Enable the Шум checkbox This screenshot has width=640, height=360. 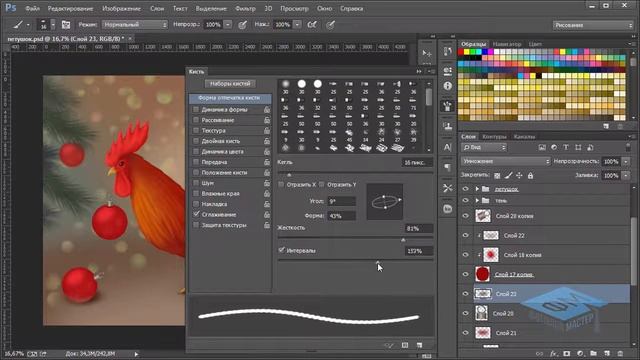click(196, 183)
